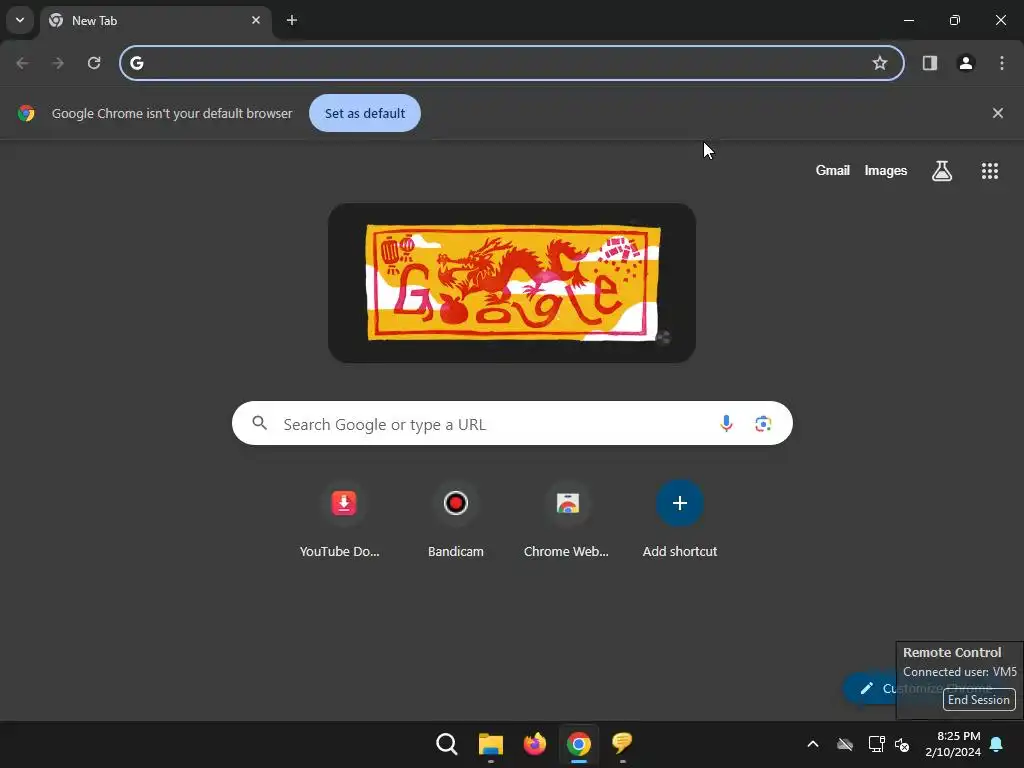Viewport: 1024px width, 768px height.
Task: Start voice search with microphone icon
Action: (726, 423)
